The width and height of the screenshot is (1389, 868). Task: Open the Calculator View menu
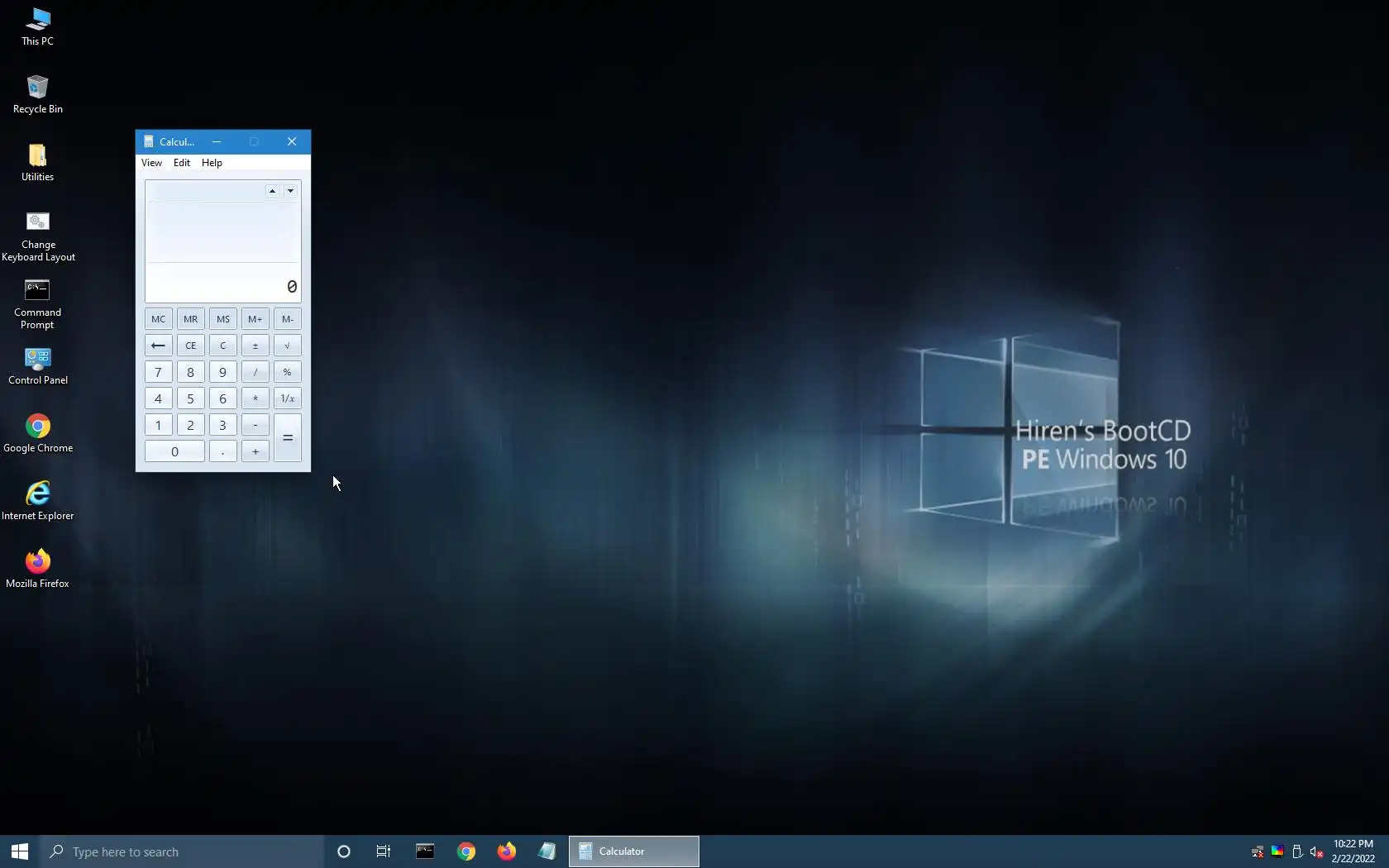pyautogui.click(x=151, y=163)
